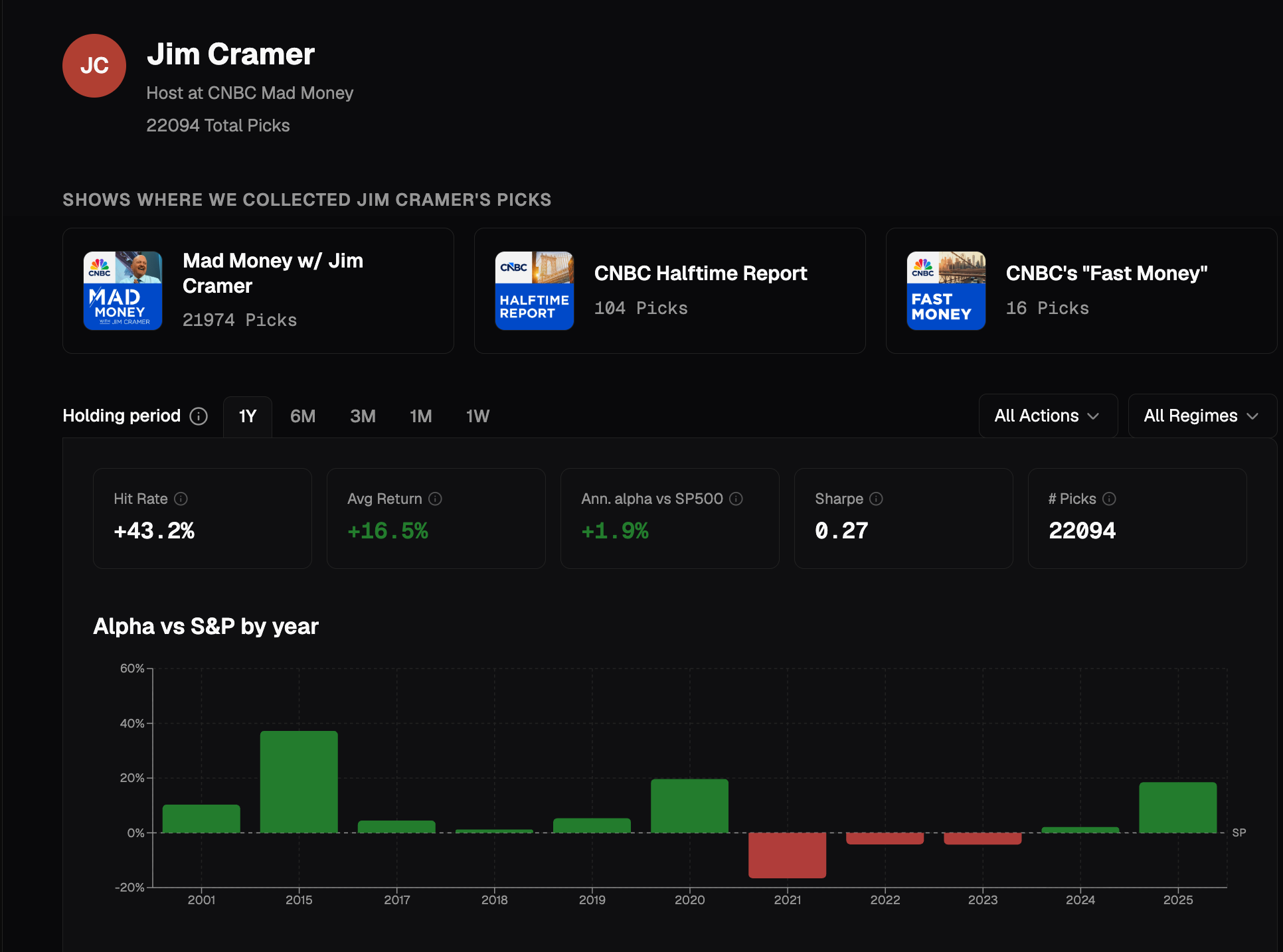
Task: Click the Host at CNBC Mad Money text
Action: (x=250, y=93)
